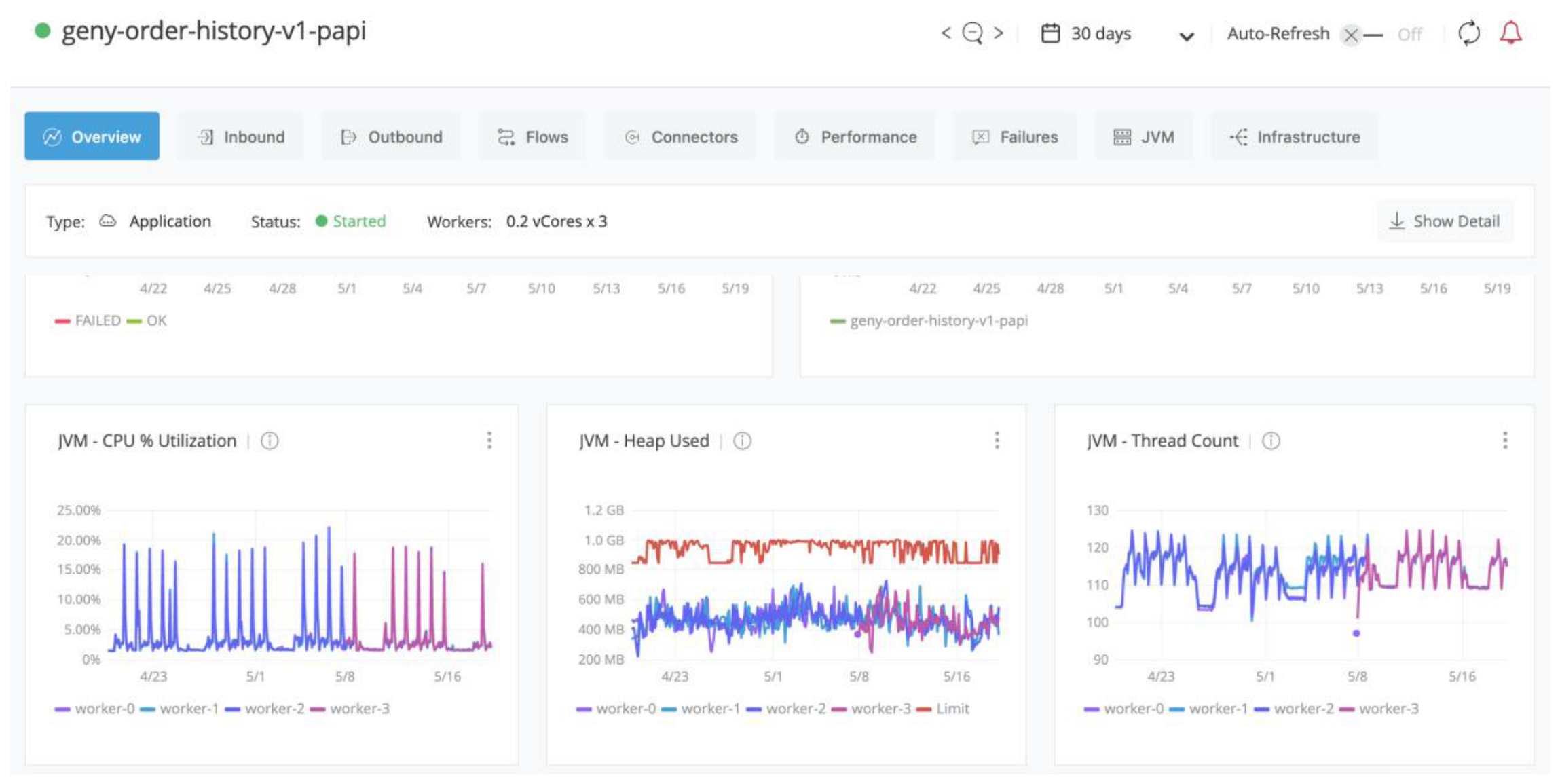The width and height of the screenshot is (1560, 784).
Task: Open alerts via the bell icon
Action: pyautogui.click(x=1510, y=33)
